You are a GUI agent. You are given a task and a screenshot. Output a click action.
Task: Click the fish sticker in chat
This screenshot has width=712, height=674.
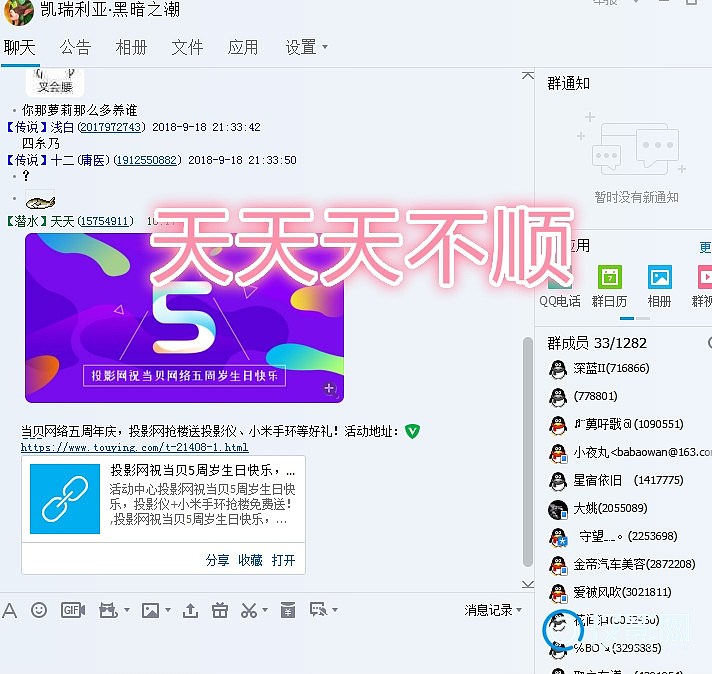40,202
